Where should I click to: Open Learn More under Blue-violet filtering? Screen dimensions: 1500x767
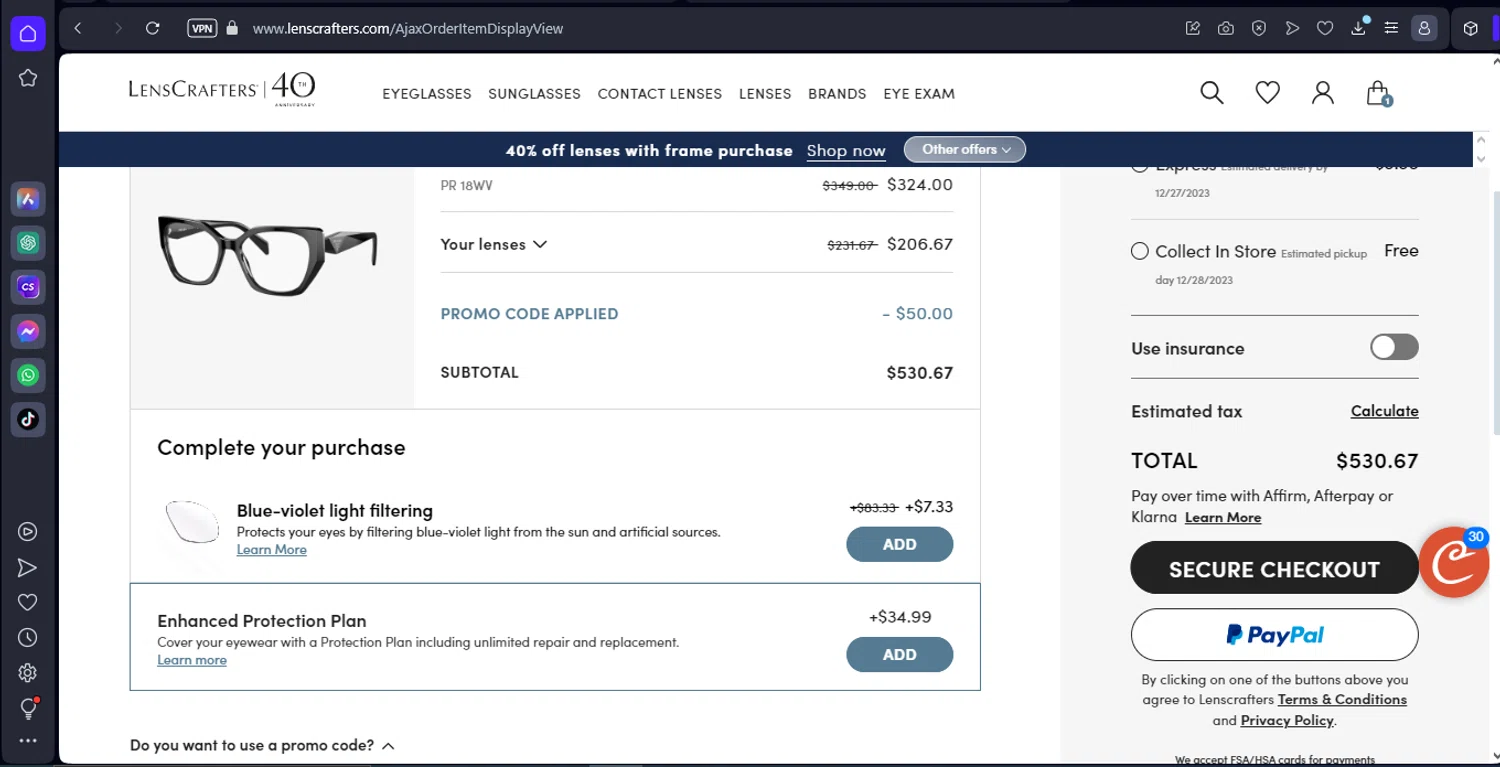click(272, 549)
